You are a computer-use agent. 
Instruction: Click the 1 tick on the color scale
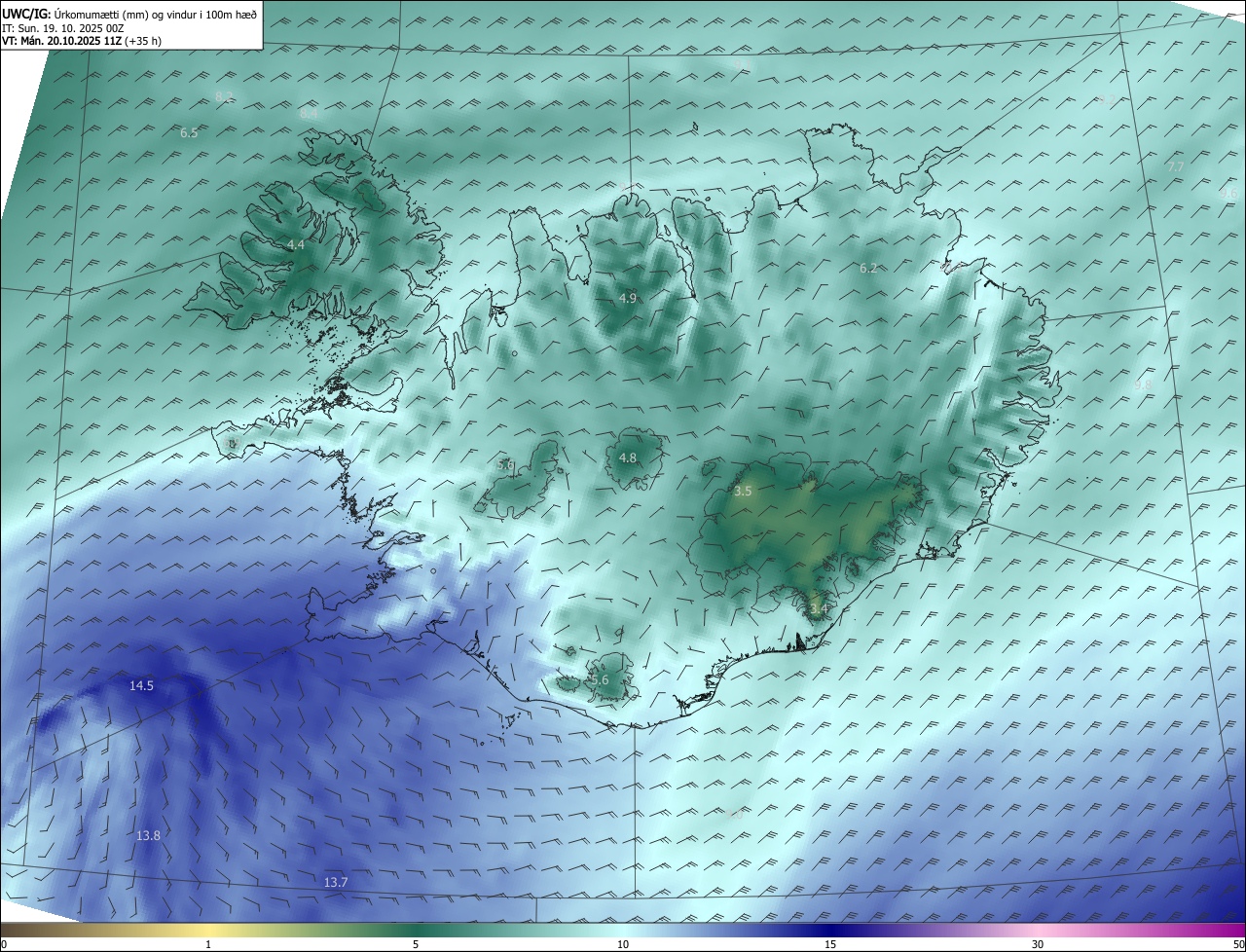[208, 944]
